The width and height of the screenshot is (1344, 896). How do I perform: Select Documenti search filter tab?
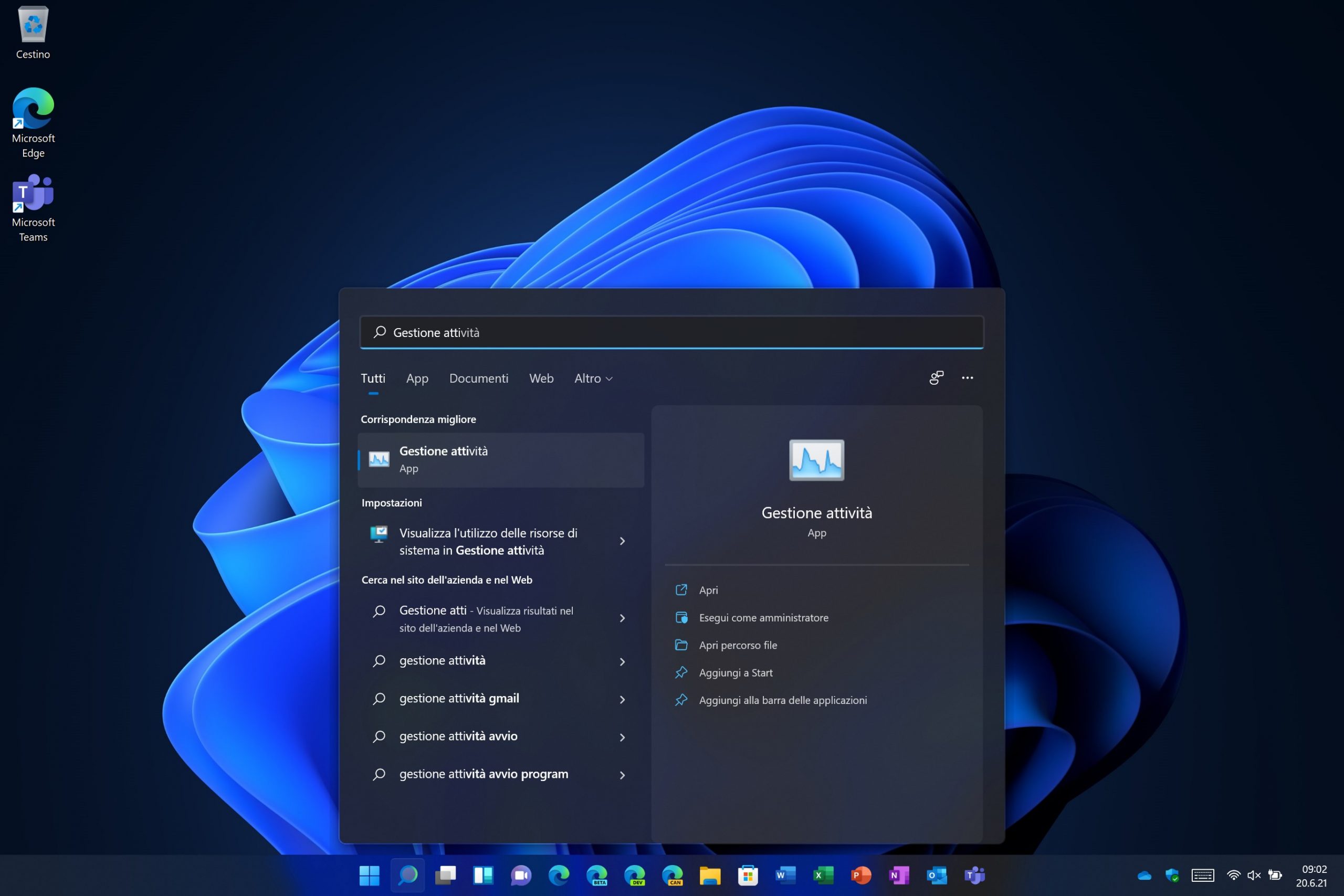[x=478, y=378]
